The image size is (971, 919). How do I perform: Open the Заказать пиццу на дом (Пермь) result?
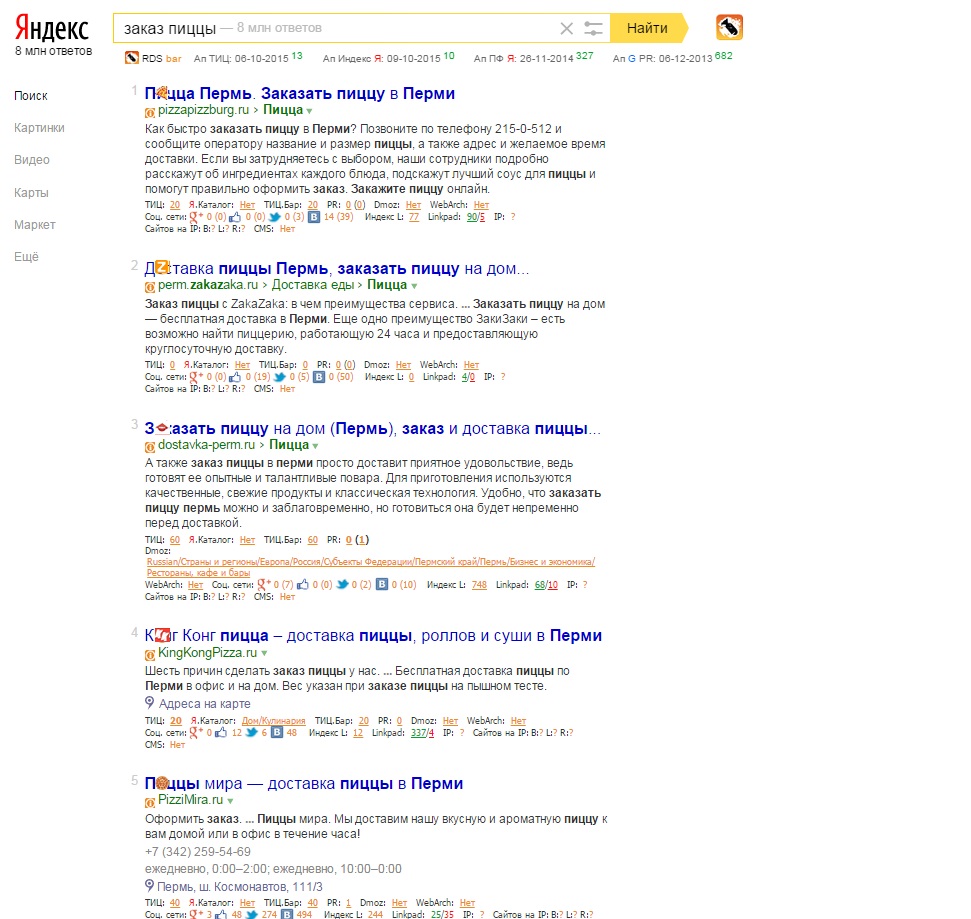point(373,429)
